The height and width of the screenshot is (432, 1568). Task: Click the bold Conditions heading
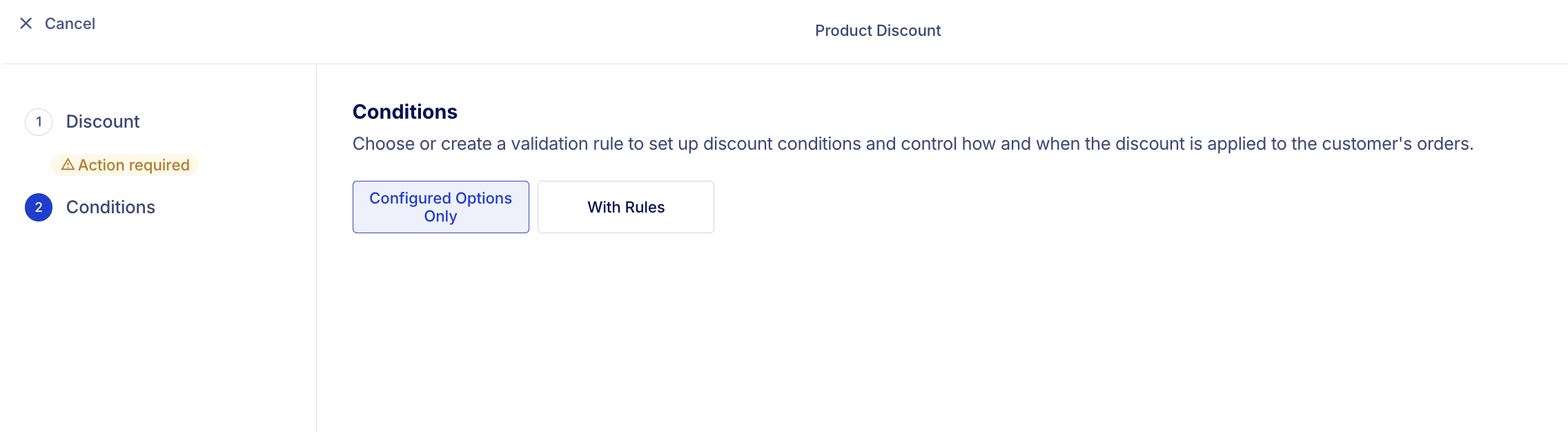tap(405, 112)
